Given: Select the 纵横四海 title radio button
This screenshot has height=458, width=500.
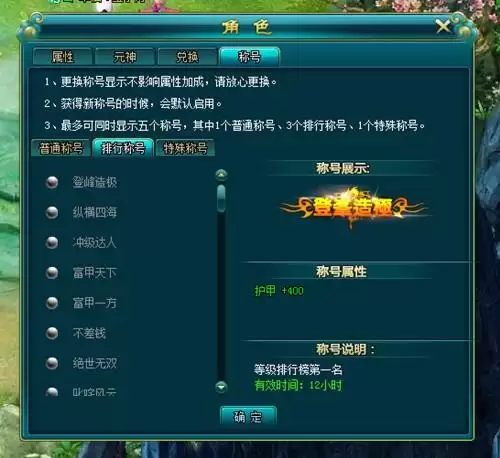Looking at the screenshot, I should pos(52,212).
